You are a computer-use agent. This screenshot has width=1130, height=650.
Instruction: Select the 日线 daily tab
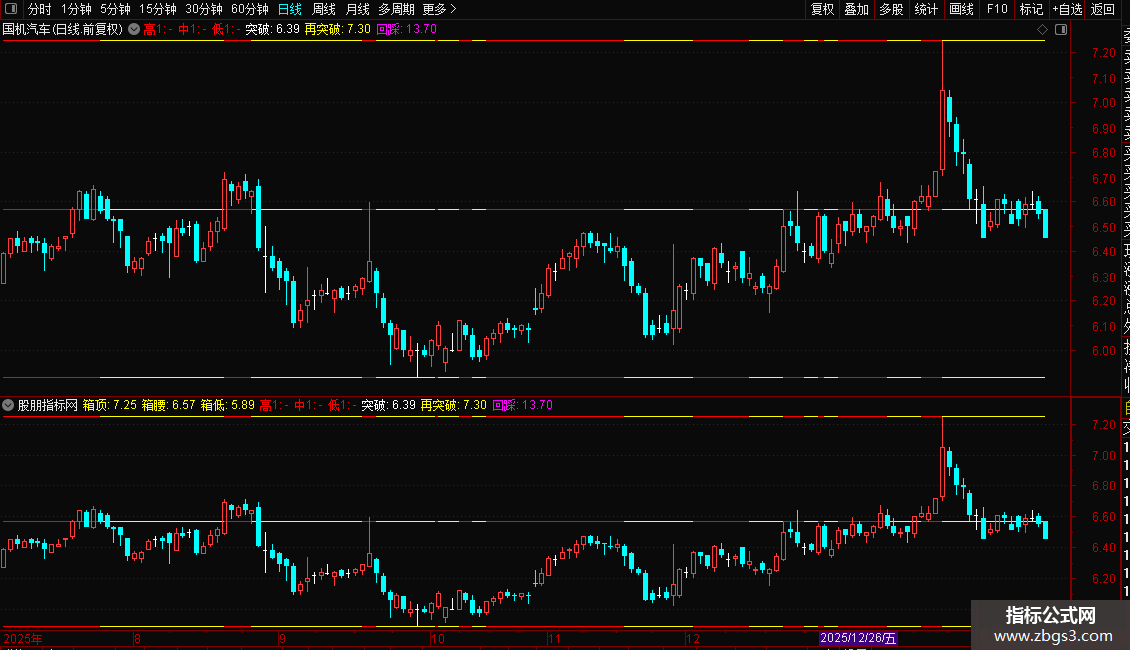(x=290, y=9)
